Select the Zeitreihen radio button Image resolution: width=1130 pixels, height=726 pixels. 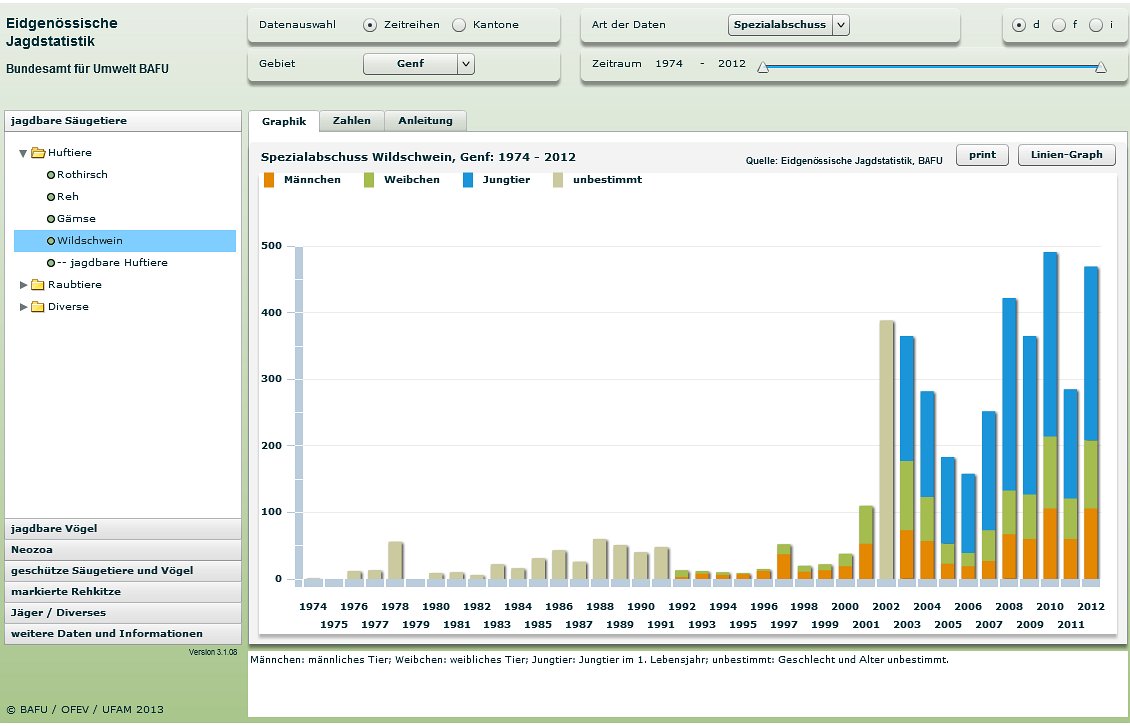point(370,25)
